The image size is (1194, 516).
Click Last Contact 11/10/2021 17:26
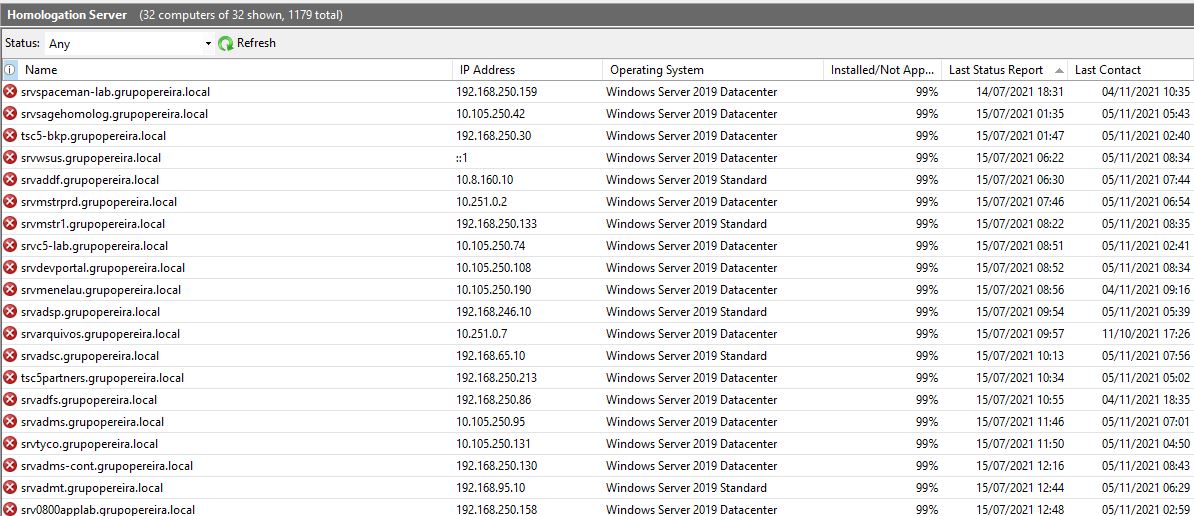(x=1146, y=334)
